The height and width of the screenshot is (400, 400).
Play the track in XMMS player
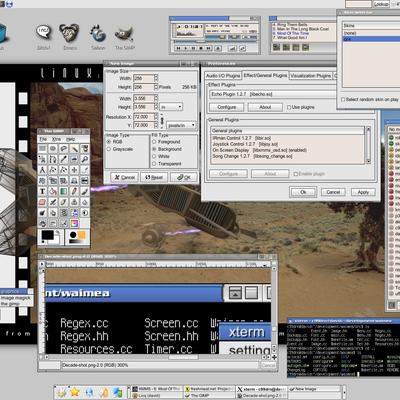point(186,48)
